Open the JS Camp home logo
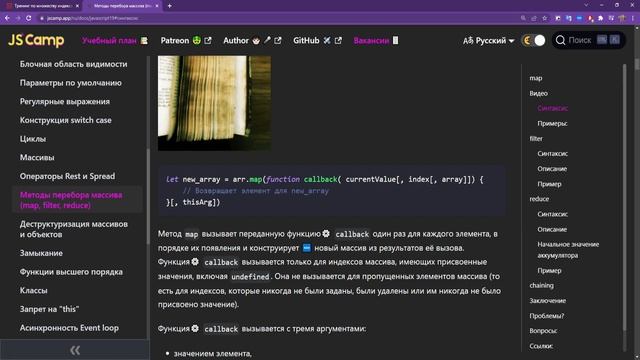 36,40
